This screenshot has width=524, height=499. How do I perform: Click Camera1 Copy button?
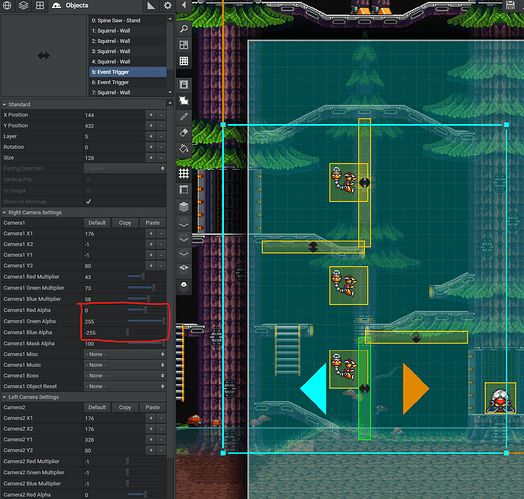[125, 223]
